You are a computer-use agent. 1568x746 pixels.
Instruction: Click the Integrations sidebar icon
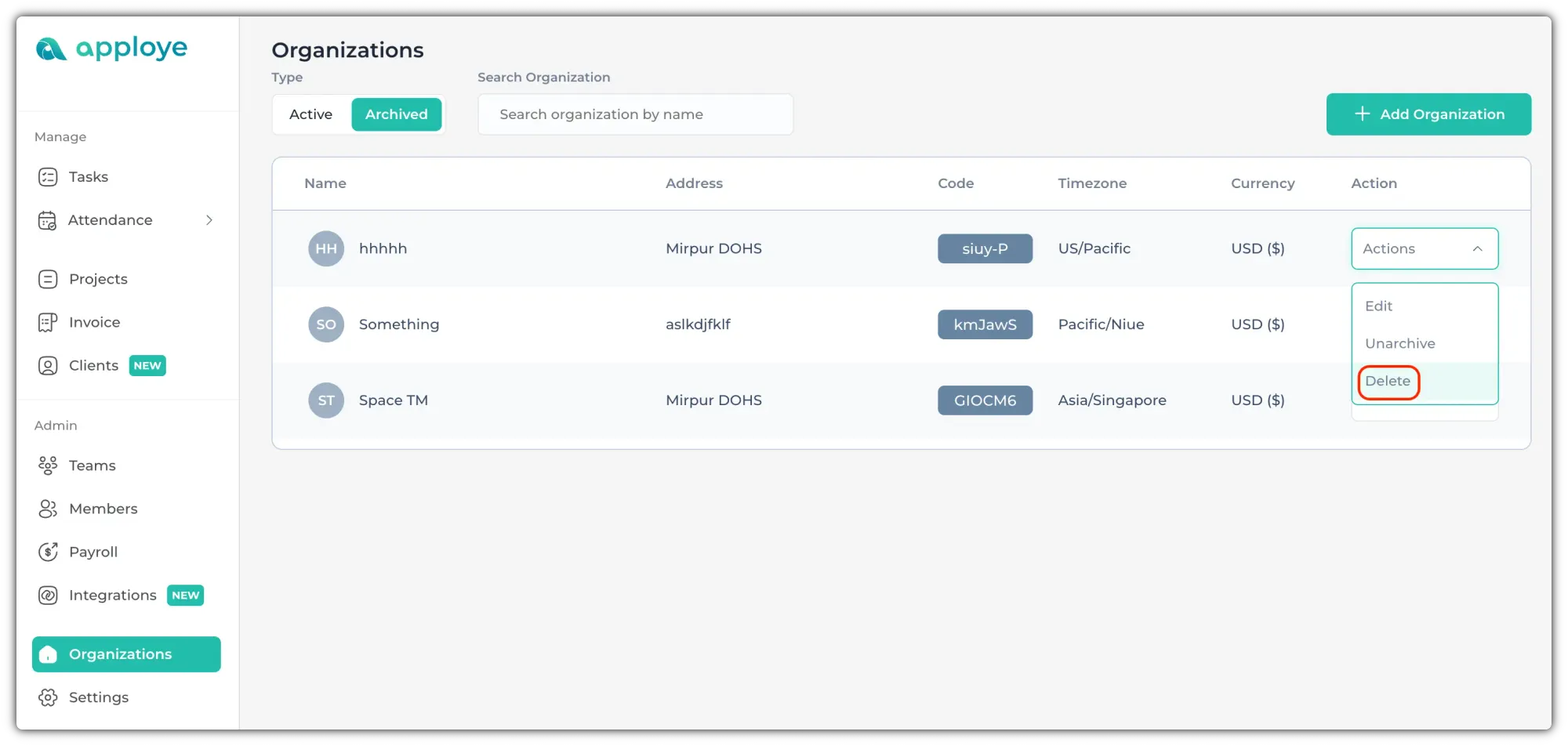click(x=48, y=596)
